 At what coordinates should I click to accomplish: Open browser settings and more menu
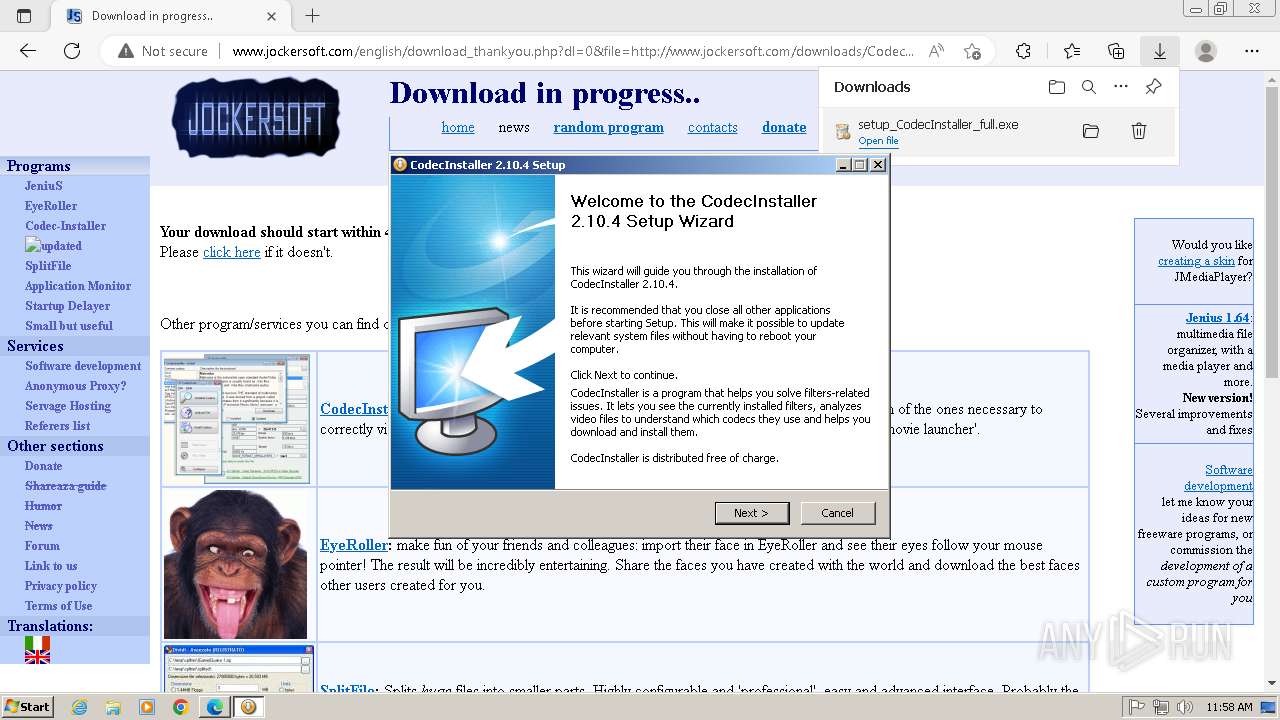1252,51
